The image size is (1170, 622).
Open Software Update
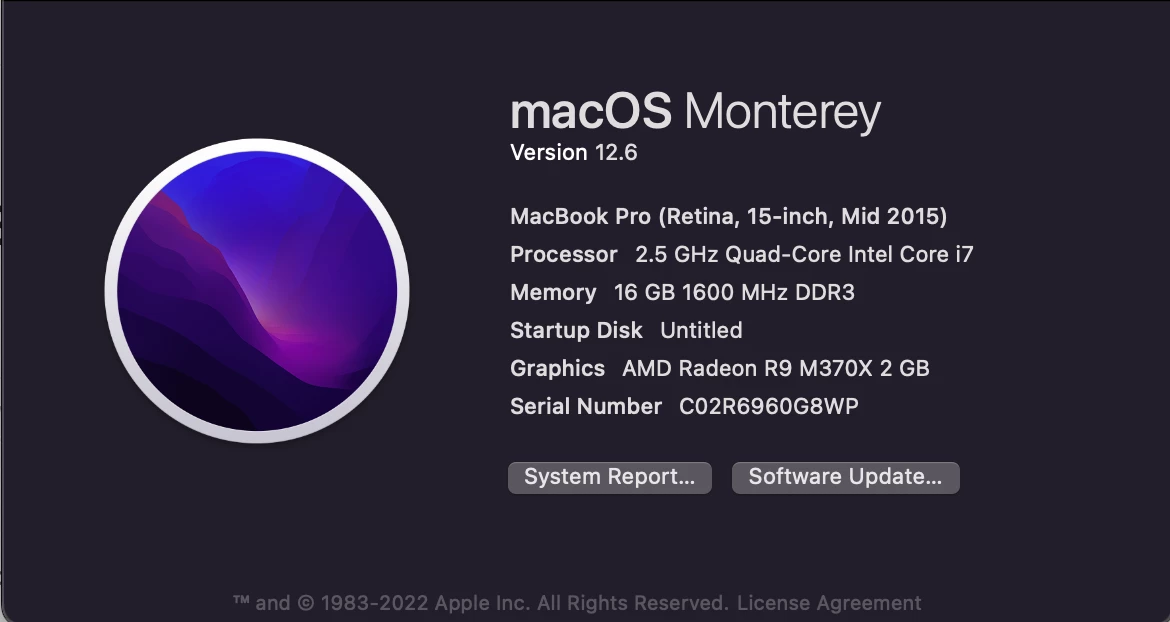(845, 477)
